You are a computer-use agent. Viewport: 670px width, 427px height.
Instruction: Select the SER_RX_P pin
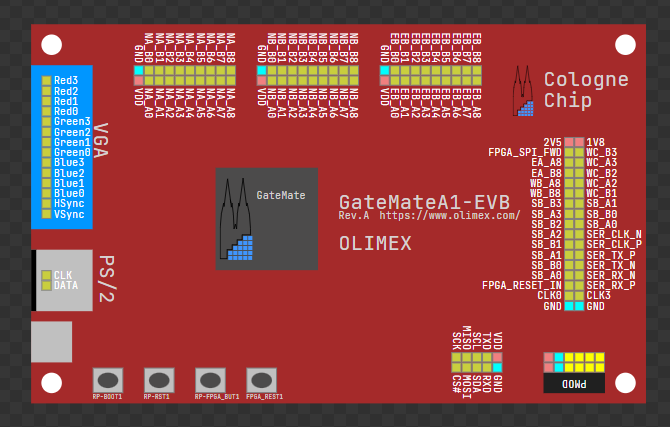579,286
